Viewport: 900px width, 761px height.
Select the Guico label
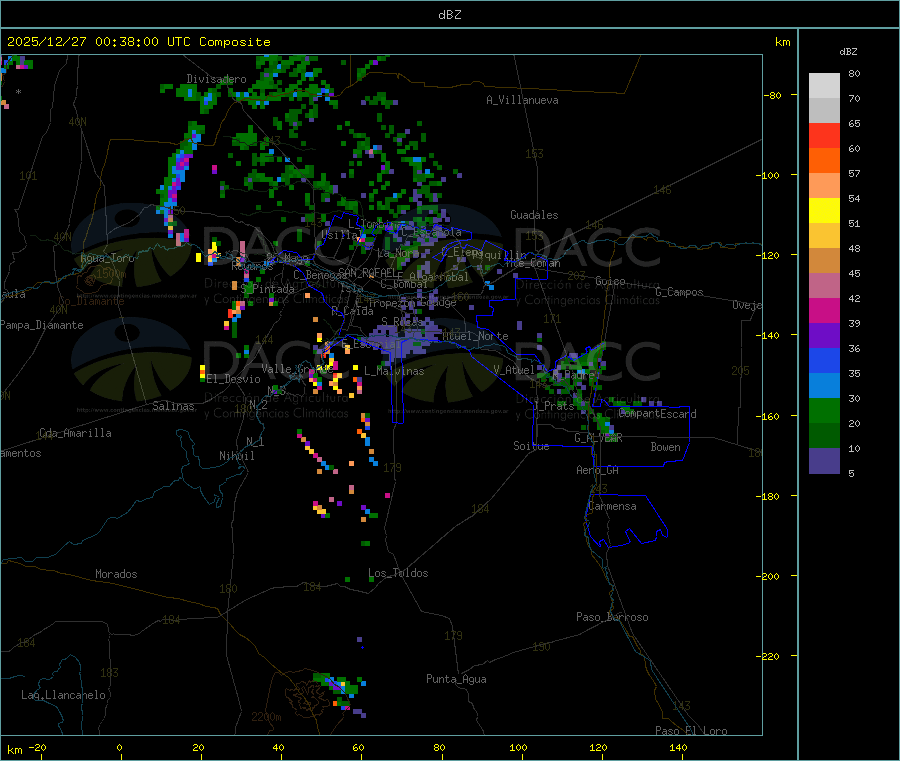pyautogui.click(x=610, y=281)
